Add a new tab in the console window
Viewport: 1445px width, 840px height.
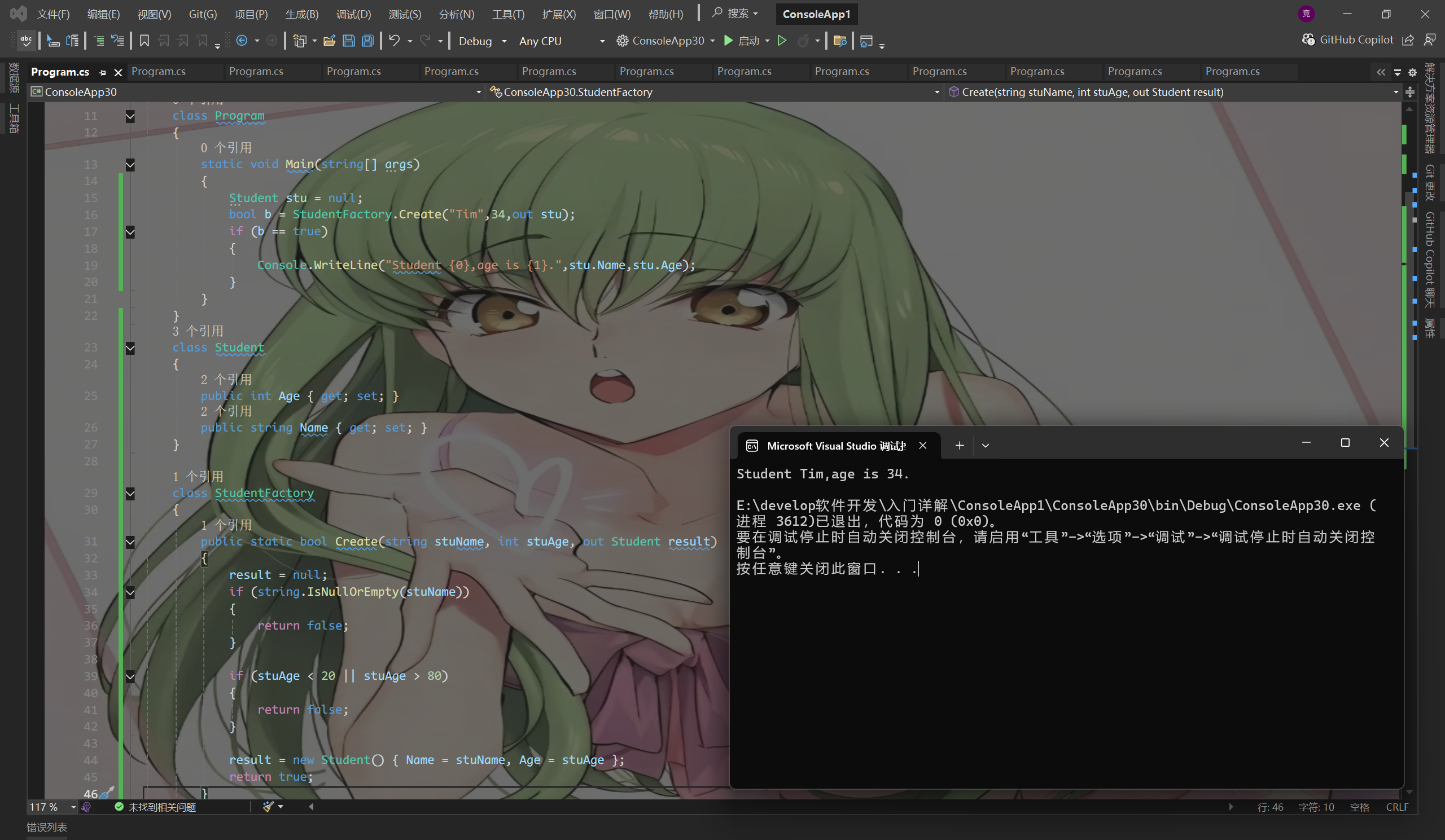coord(960,445)
